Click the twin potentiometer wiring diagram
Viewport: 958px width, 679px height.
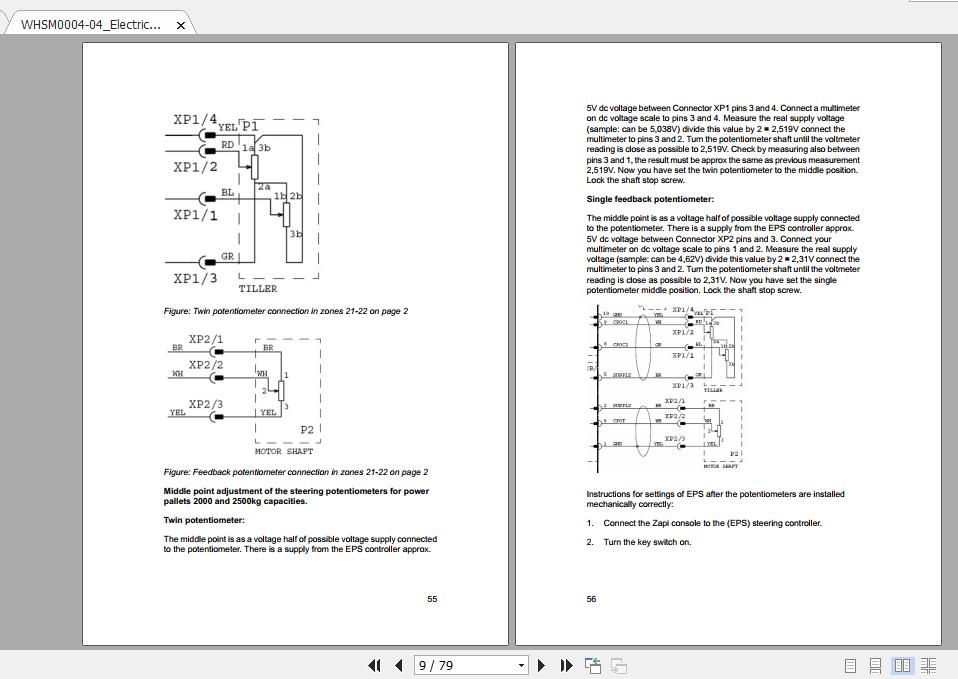pos(240,200)
